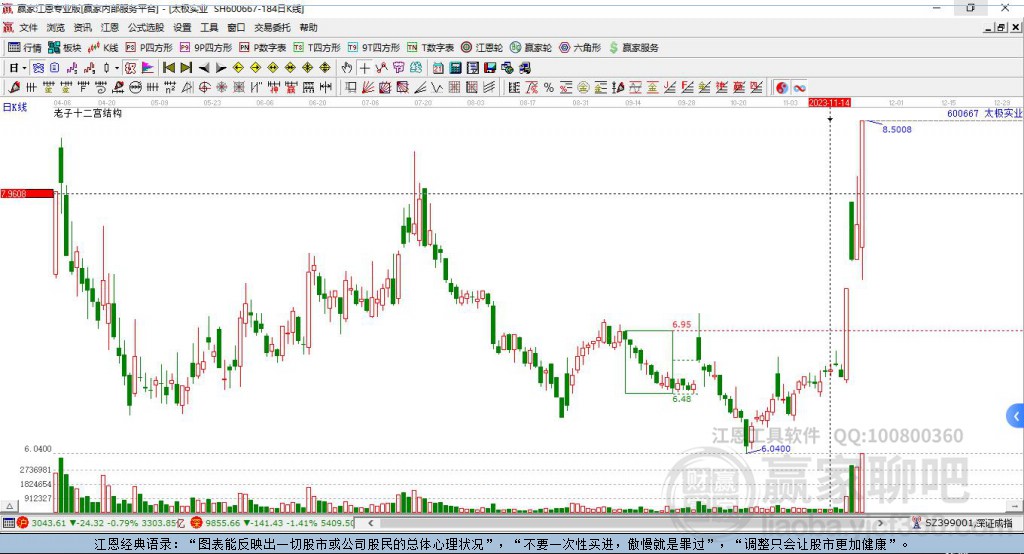Open the 资讯 menu
Image resolution: width=1024 pixels, height=554 pixels.
pyautogui.click(x=82, y=27)
